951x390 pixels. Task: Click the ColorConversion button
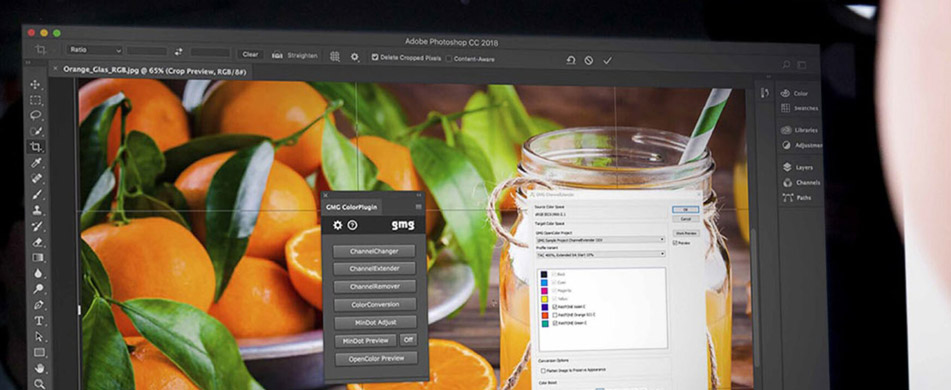pyautogui.click(x=375, y=304)
